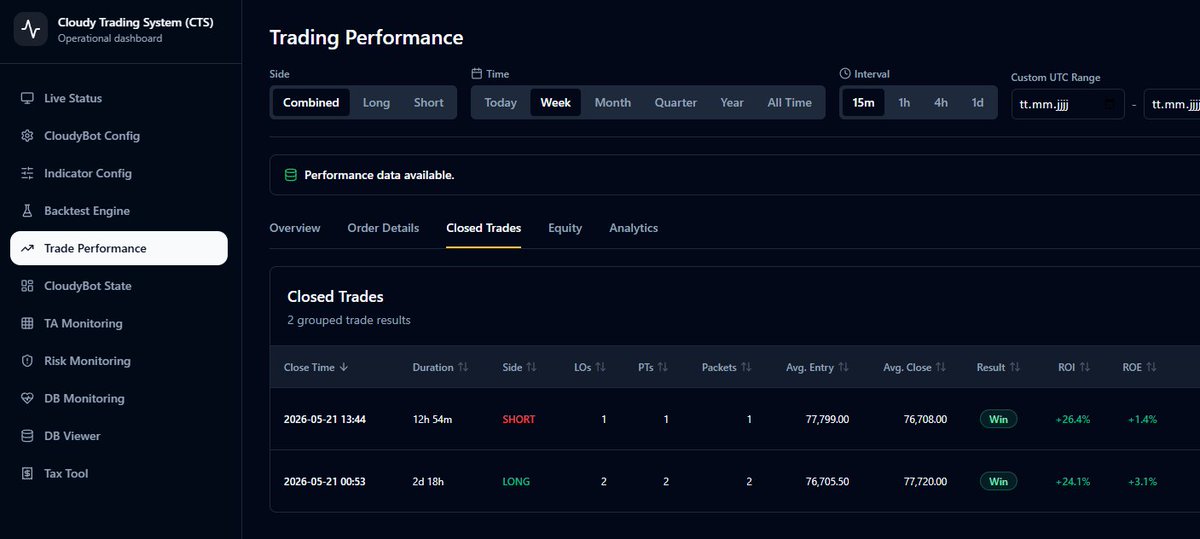Choose the 1d interval
The height and width of the screenshot is (539, 1200).
[978, 103]
